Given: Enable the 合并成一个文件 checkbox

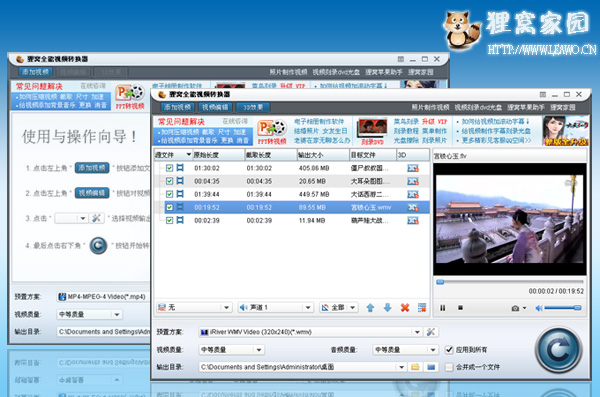Looking at the screenshot, I should [x=449, y=367].
